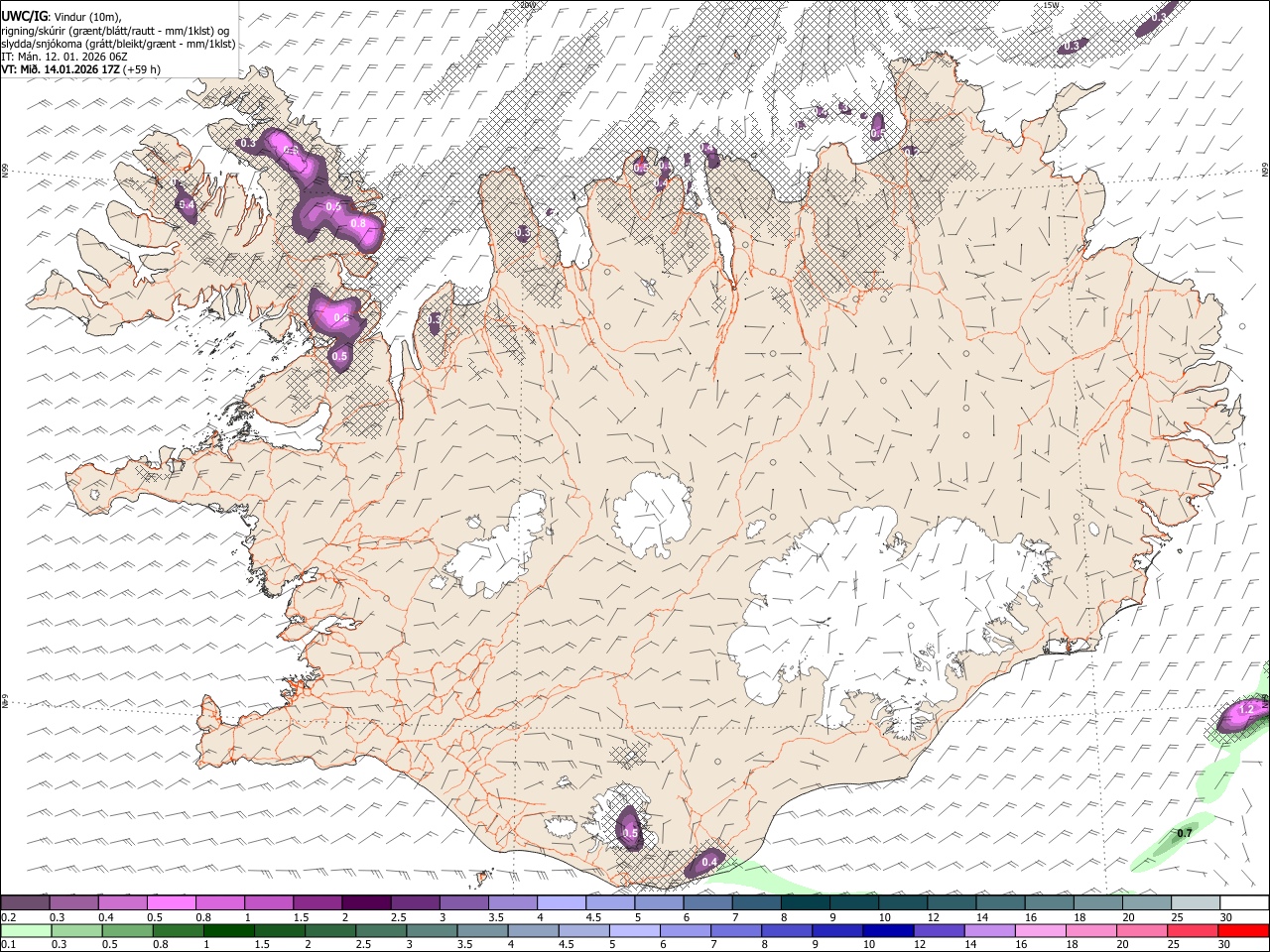Click the light pink 16 rain-scale swatch

tap(1041, 931)
